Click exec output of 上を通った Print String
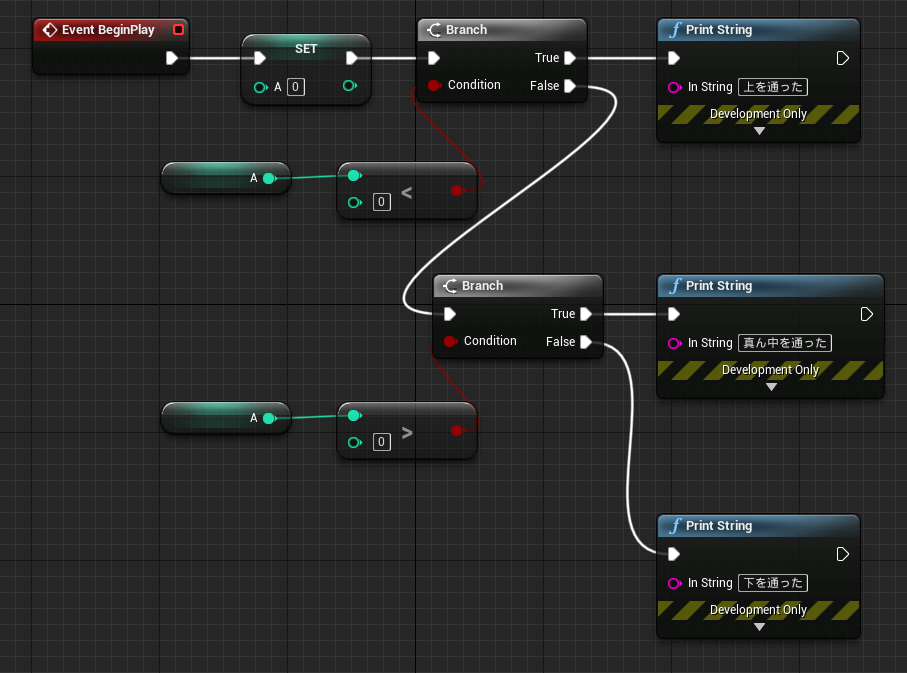 pyautogui.click(x=843, y=58)
